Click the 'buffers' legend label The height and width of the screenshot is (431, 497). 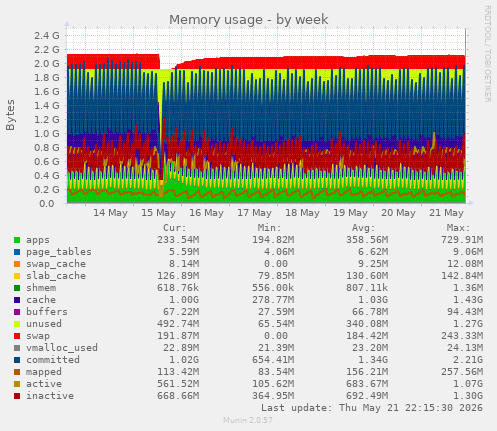pyautogui.click(x=47, y=312)
